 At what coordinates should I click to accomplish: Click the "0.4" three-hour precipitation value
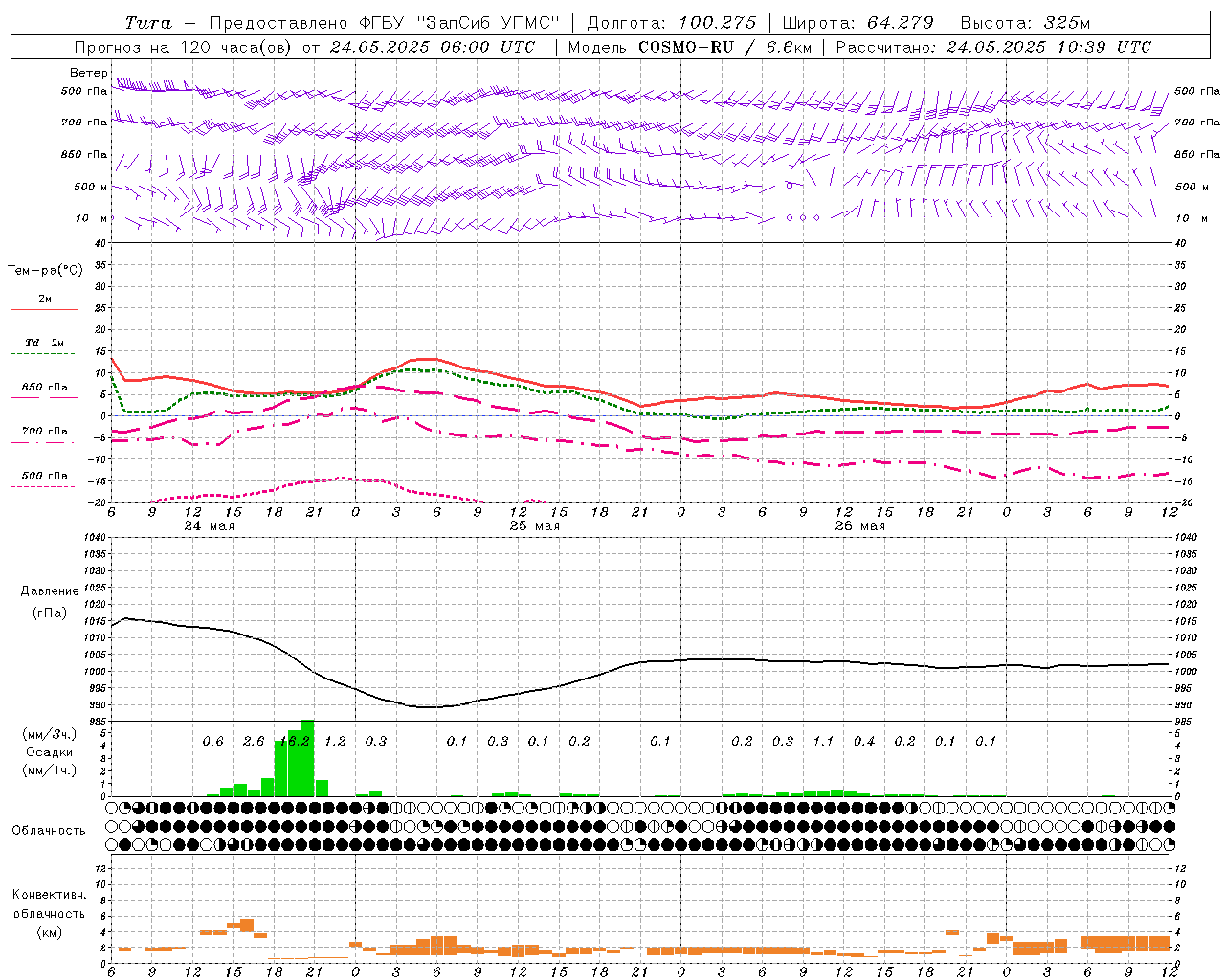[864, 741]
